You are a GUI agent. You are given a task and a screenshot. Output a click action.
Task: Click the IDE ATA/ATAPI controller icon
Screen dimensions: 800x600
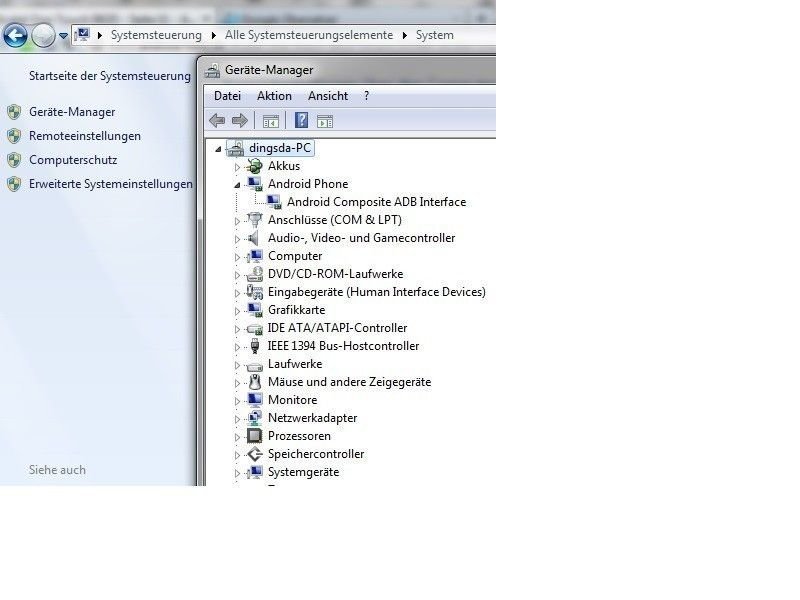pos(254,328)
